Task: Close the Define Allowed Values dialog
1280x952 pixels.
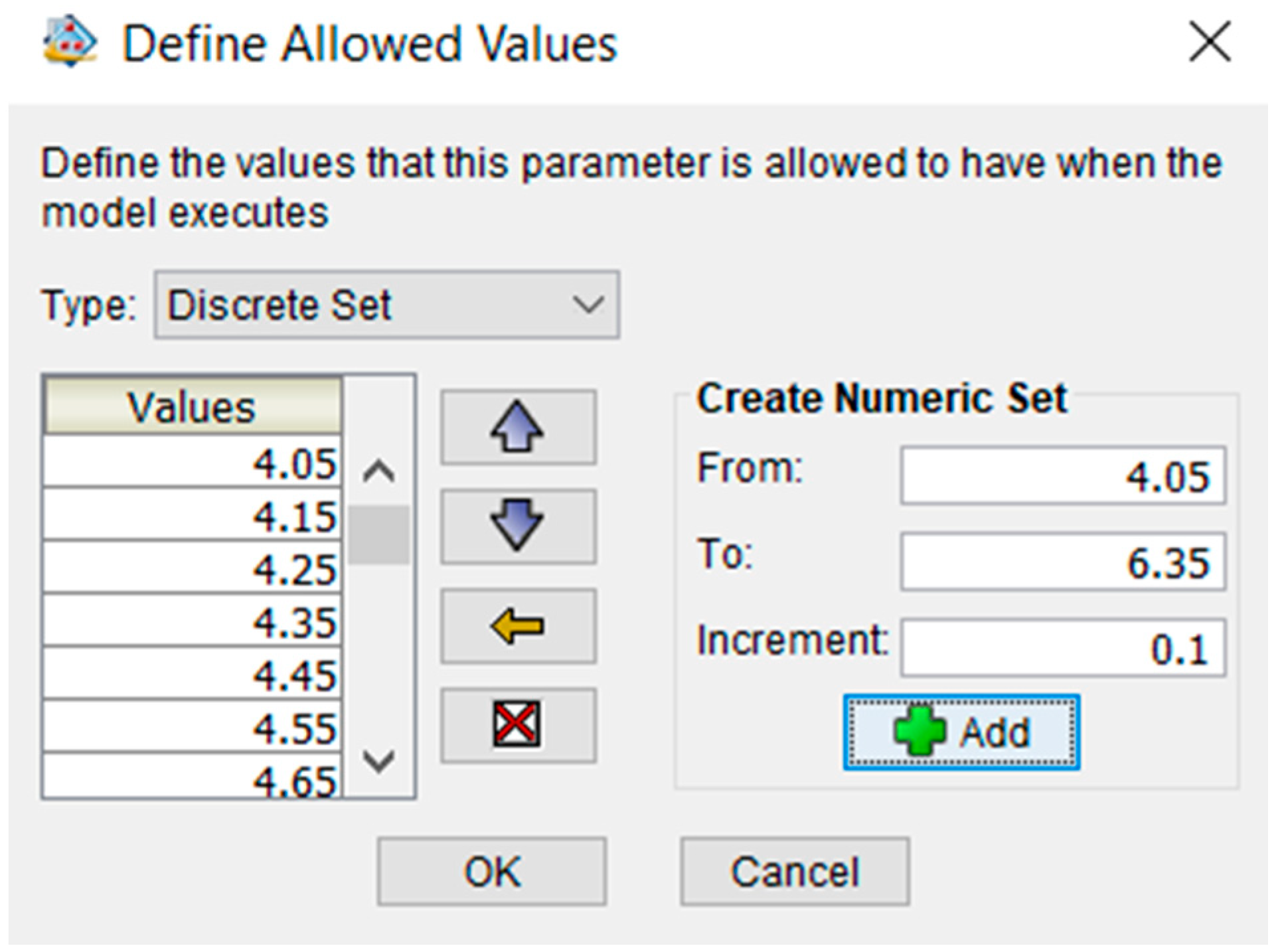Action: coord(1210,42)
